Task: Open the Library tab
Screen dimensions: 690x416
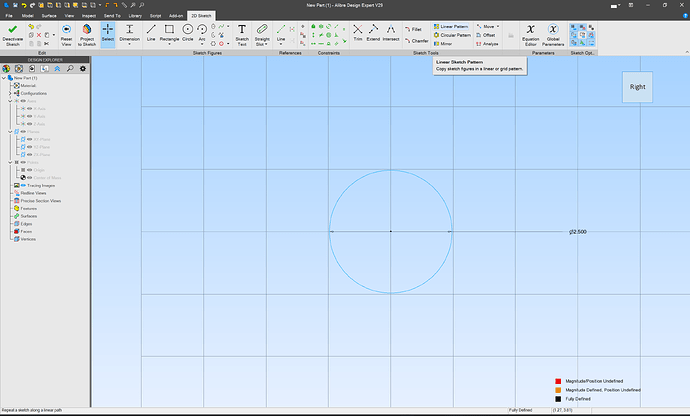Action: pos(135,15)
